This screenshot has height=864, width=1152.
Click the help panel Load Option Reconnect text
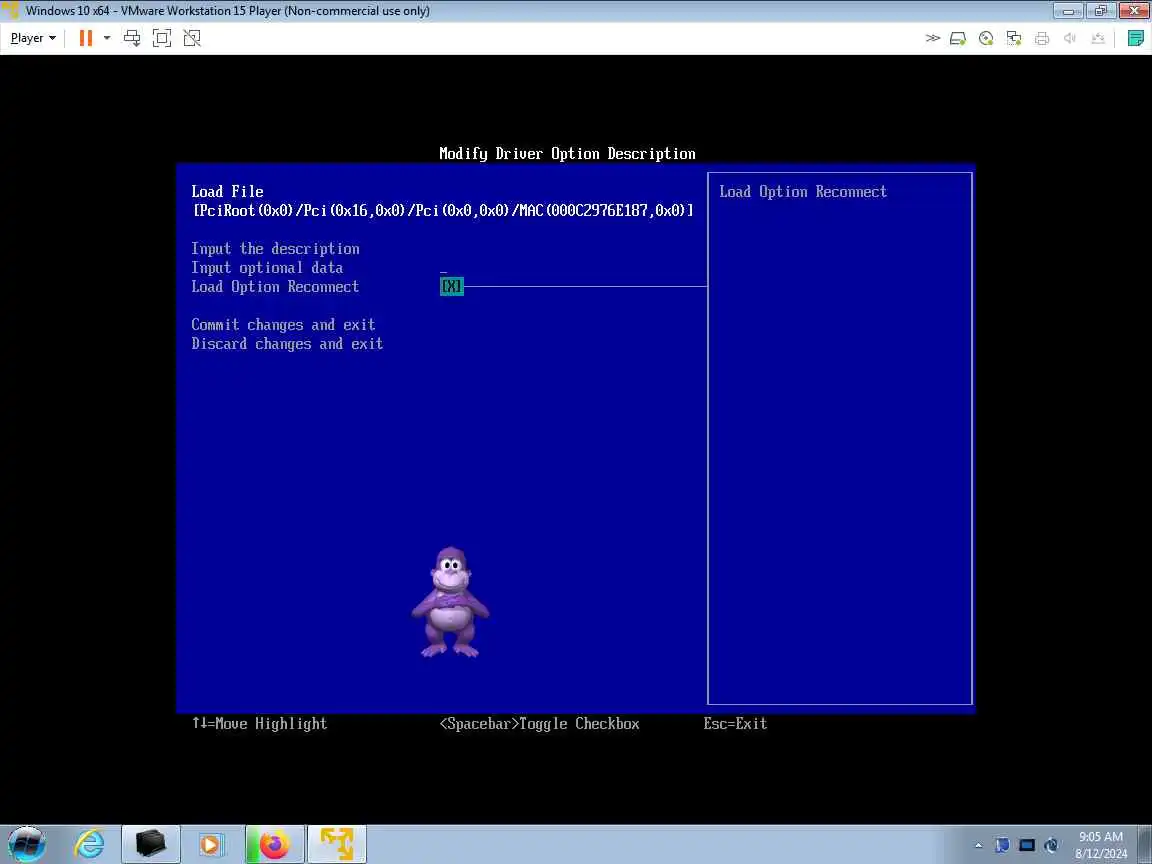(x=803, y=192)
